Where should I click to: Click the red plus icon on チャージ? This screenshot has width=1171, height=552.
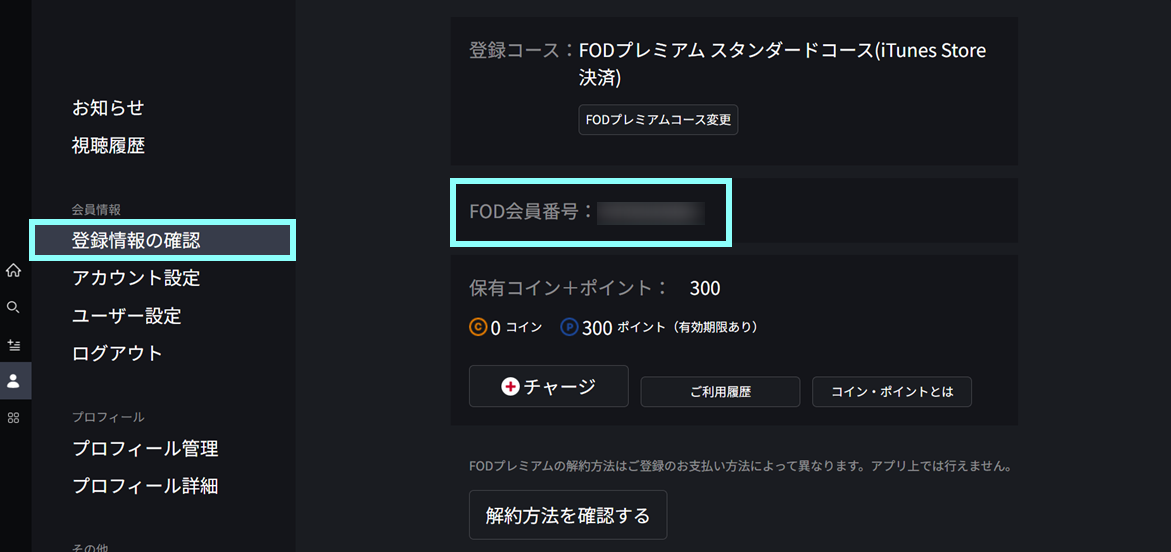[x=510, y=386]
